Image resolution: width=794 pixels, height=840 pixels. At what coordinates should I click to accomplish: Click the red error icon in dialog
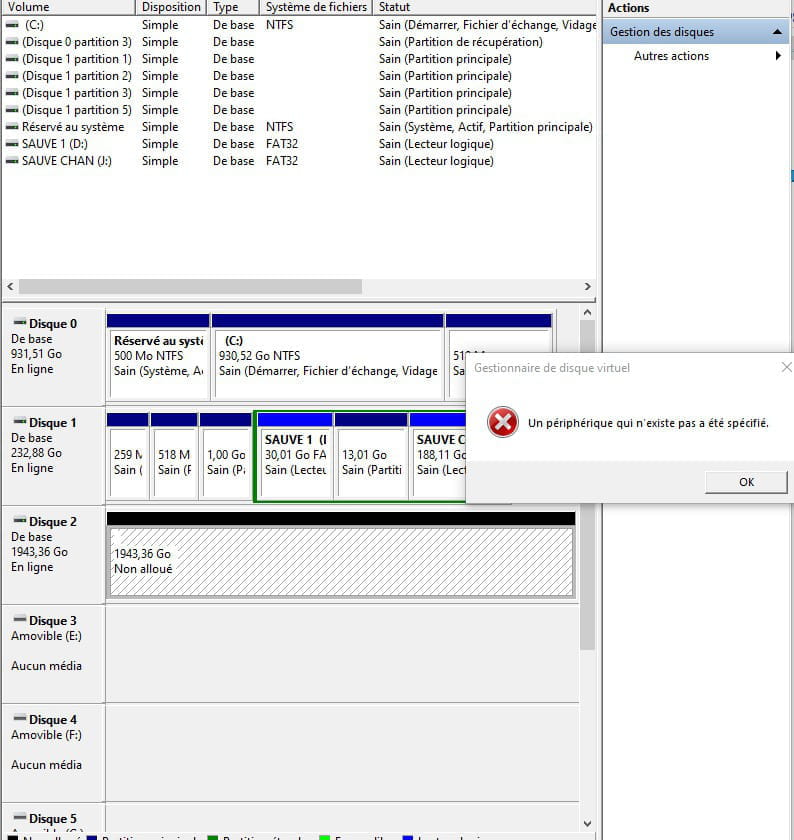tap(502, 423)
